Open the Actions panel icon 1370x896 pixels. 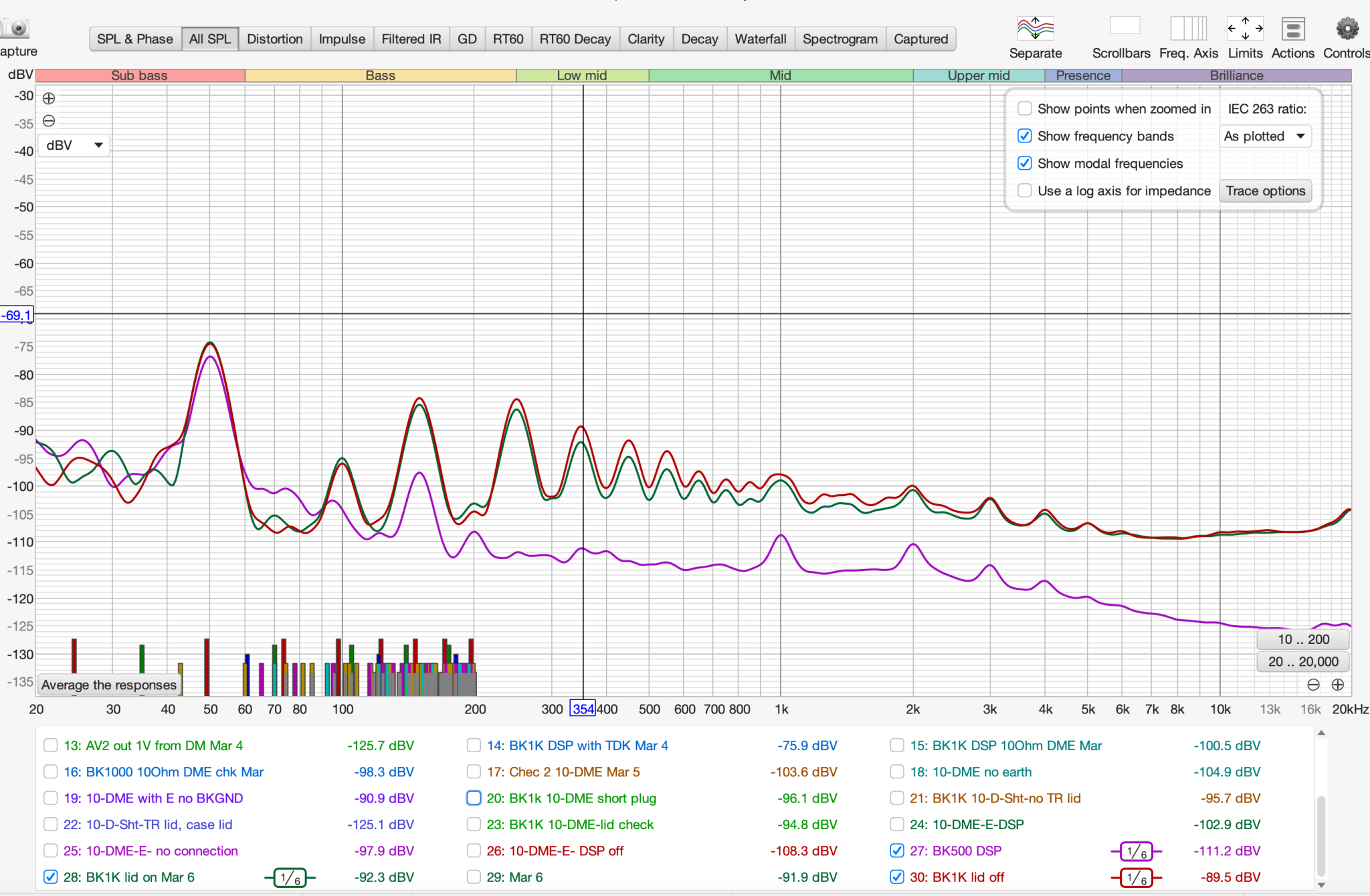click(1293, 29)
